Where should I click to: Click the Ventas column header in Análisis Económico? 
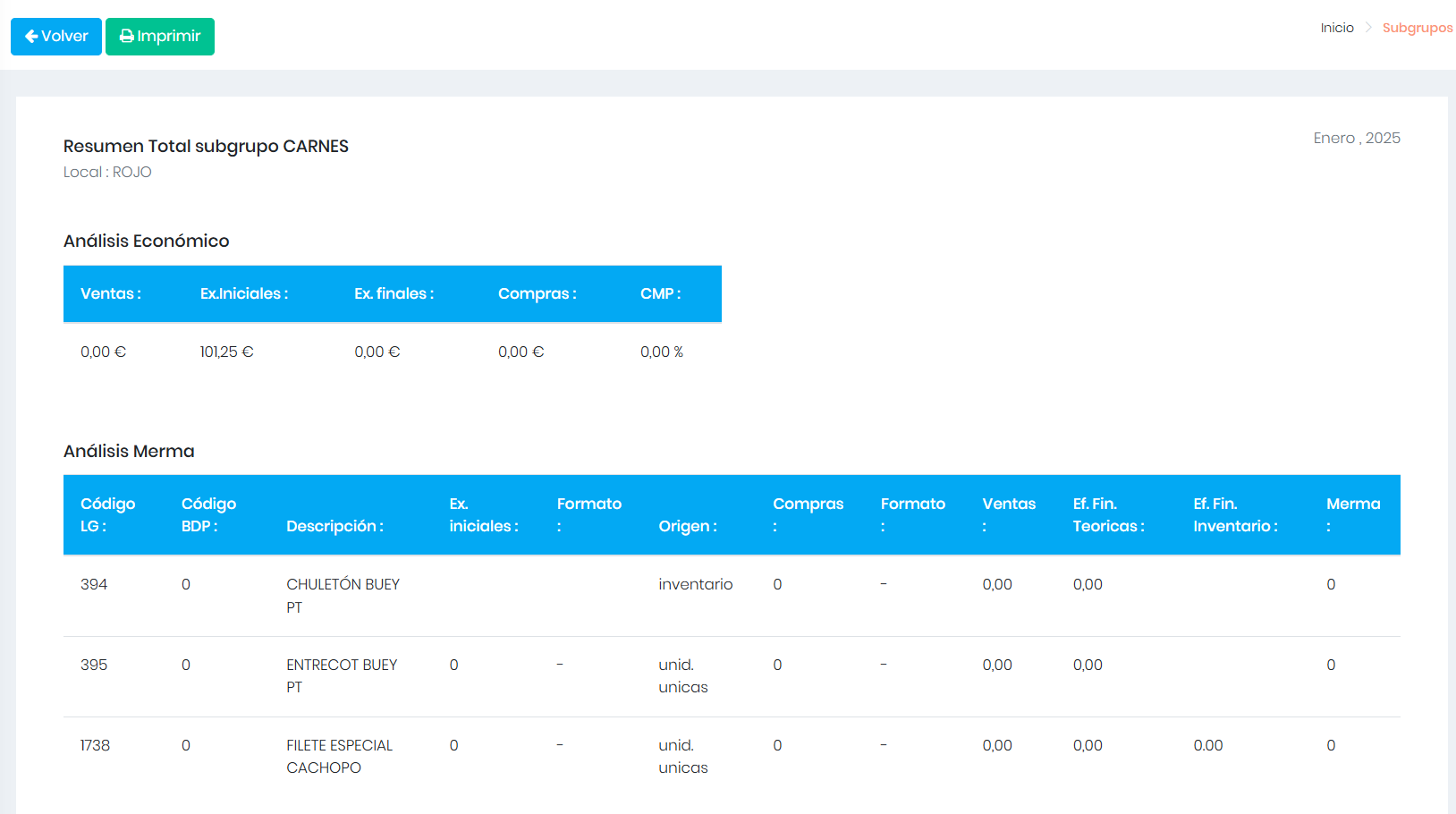coord(111,293)
